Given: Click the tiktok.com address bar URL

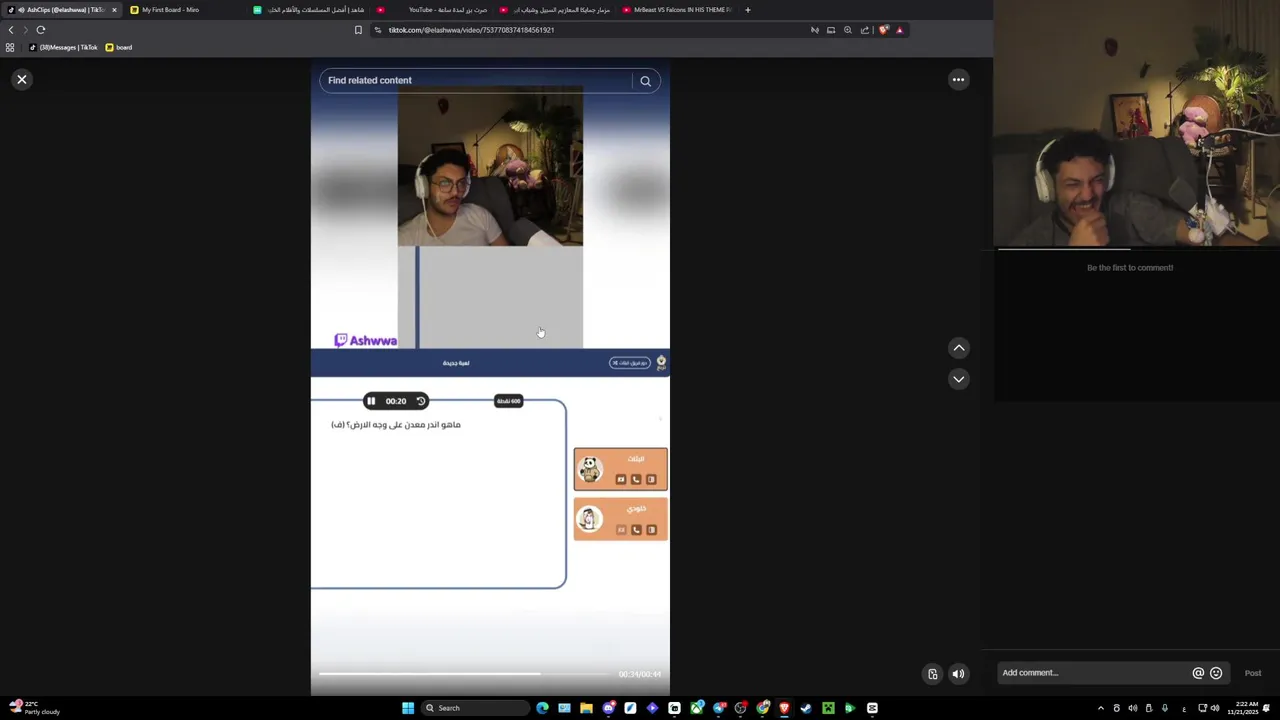Looking at the screenshot, I should pyautogui.click(x=471, y=30).
